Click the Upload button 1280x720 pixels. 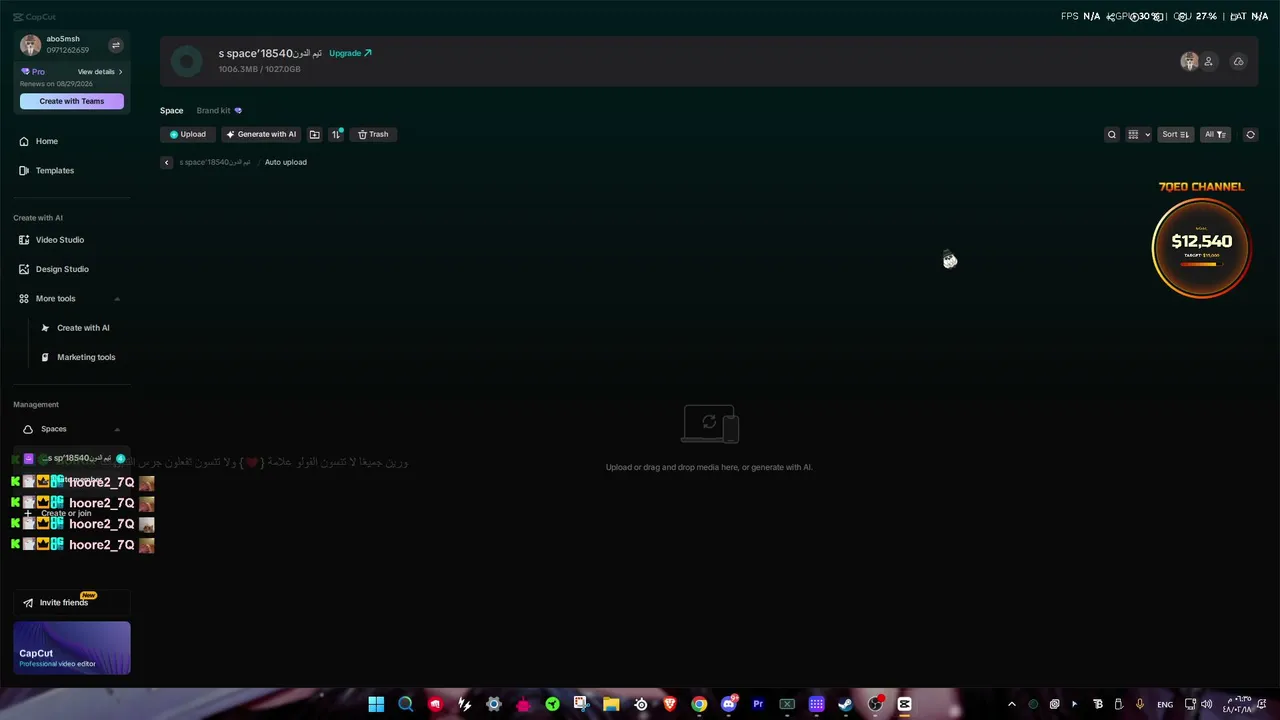tap(187, 134)
